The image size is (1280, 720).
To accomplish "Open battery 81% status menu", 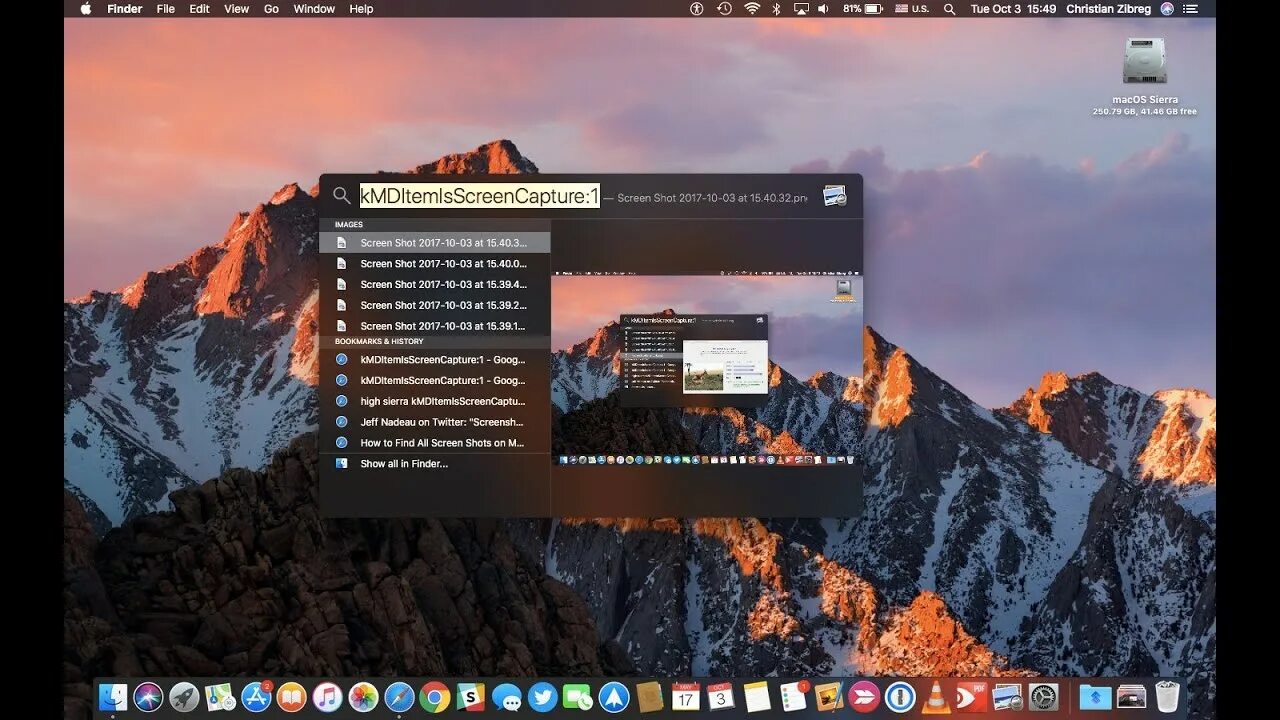I will click(x=862, y=8).
